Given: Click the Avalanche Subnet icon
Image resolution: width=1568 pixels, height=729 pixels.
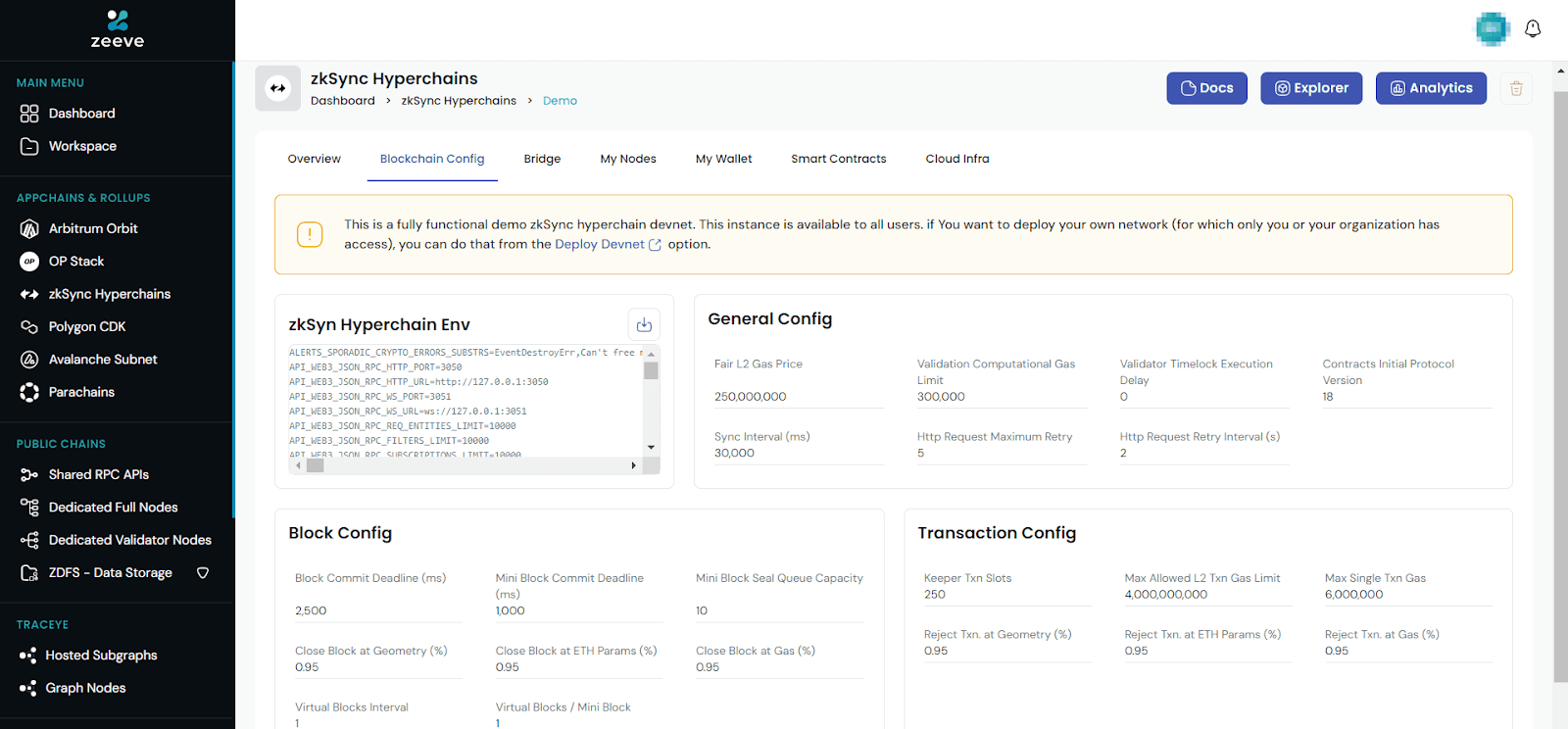Looking at the screenshot, I should point(29,360).
